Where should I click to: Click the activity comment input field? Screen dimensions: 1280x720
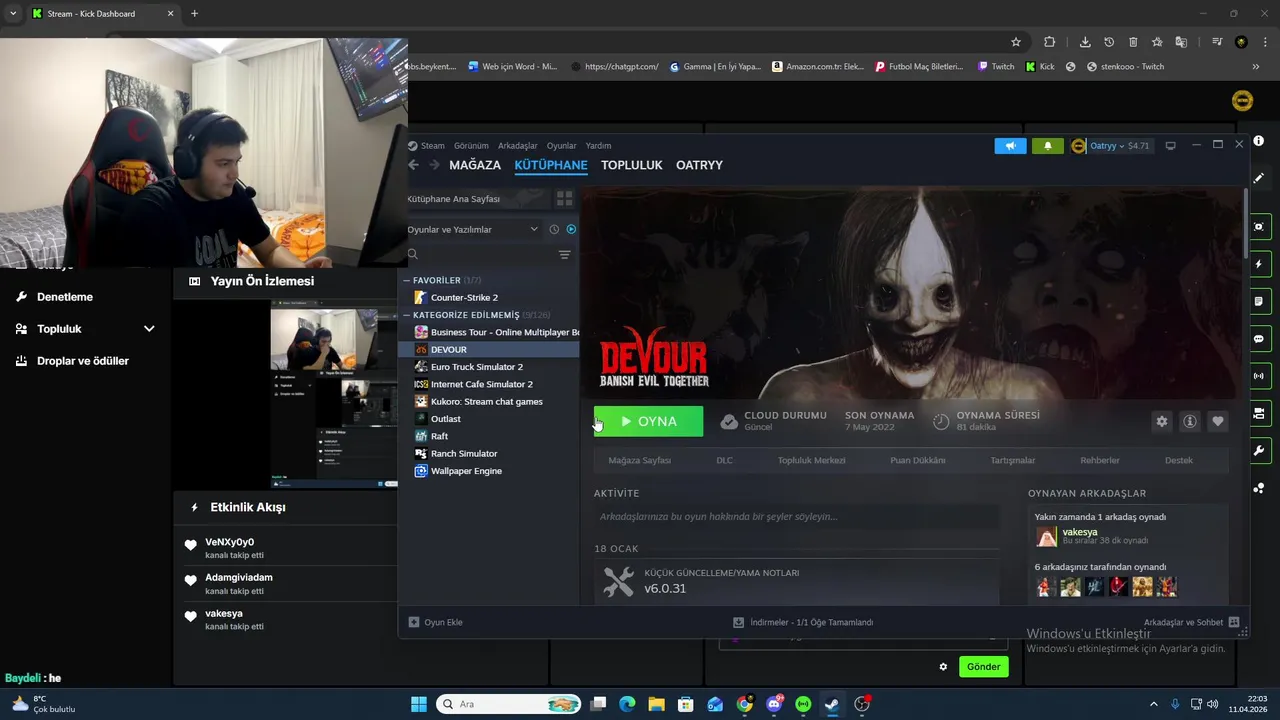pyautogui.click(x=796, y=517)
